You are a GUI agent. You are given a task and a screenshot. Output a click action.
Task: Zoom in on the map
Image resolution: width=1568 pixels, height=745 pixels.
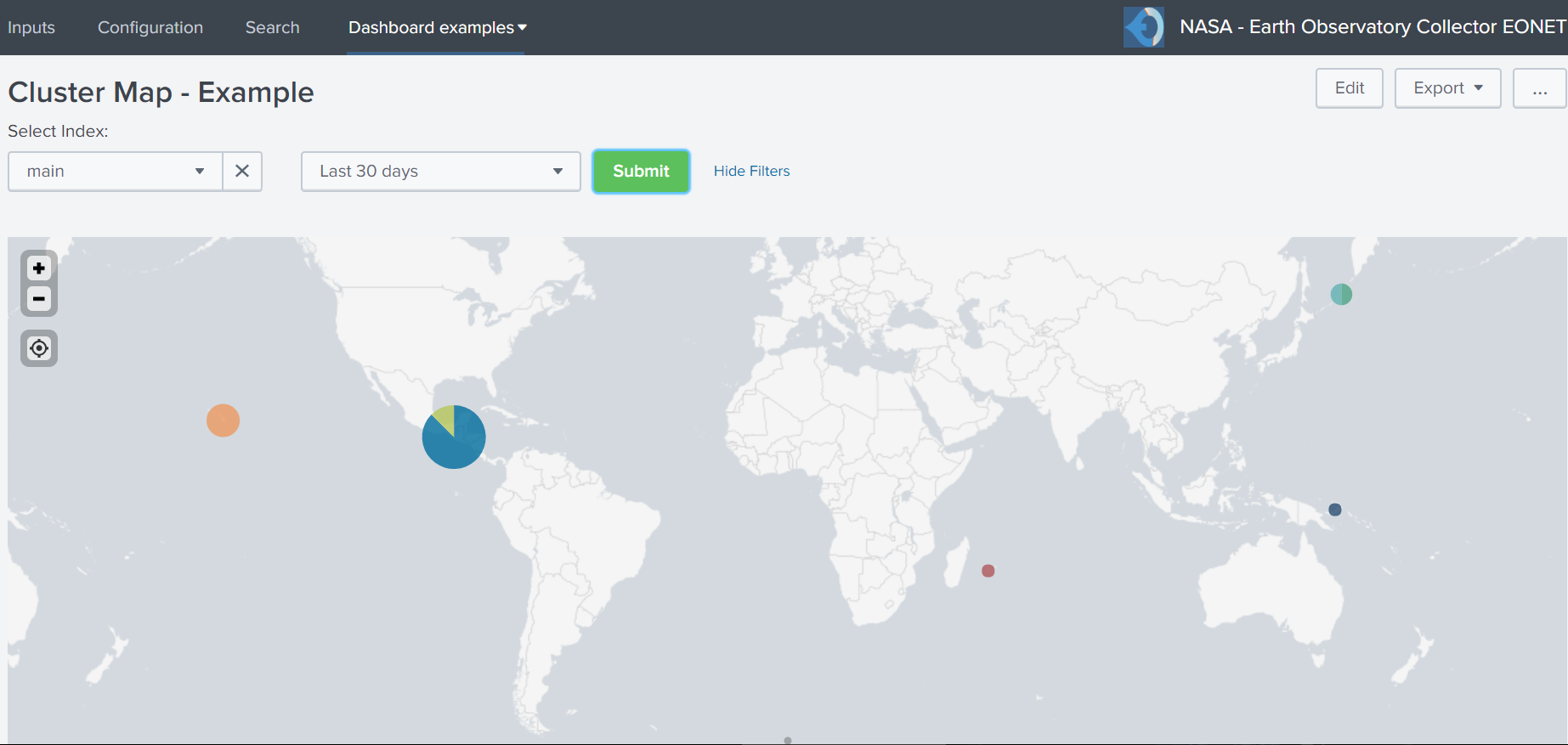click(38, 268)
